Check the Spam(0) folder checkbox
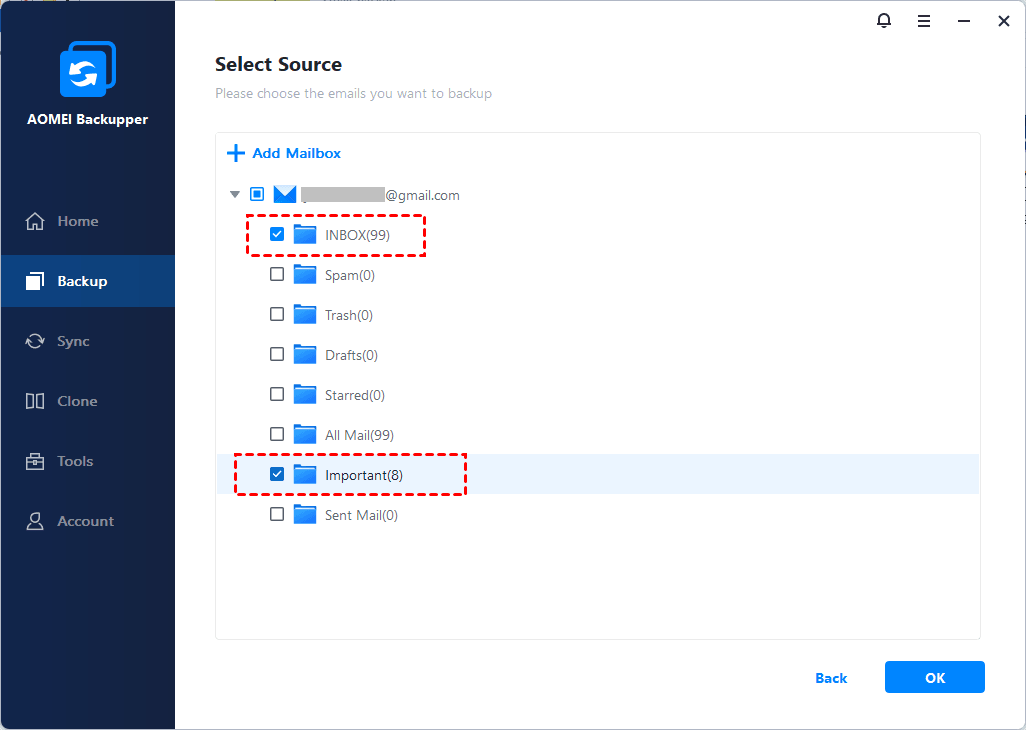 277,275
